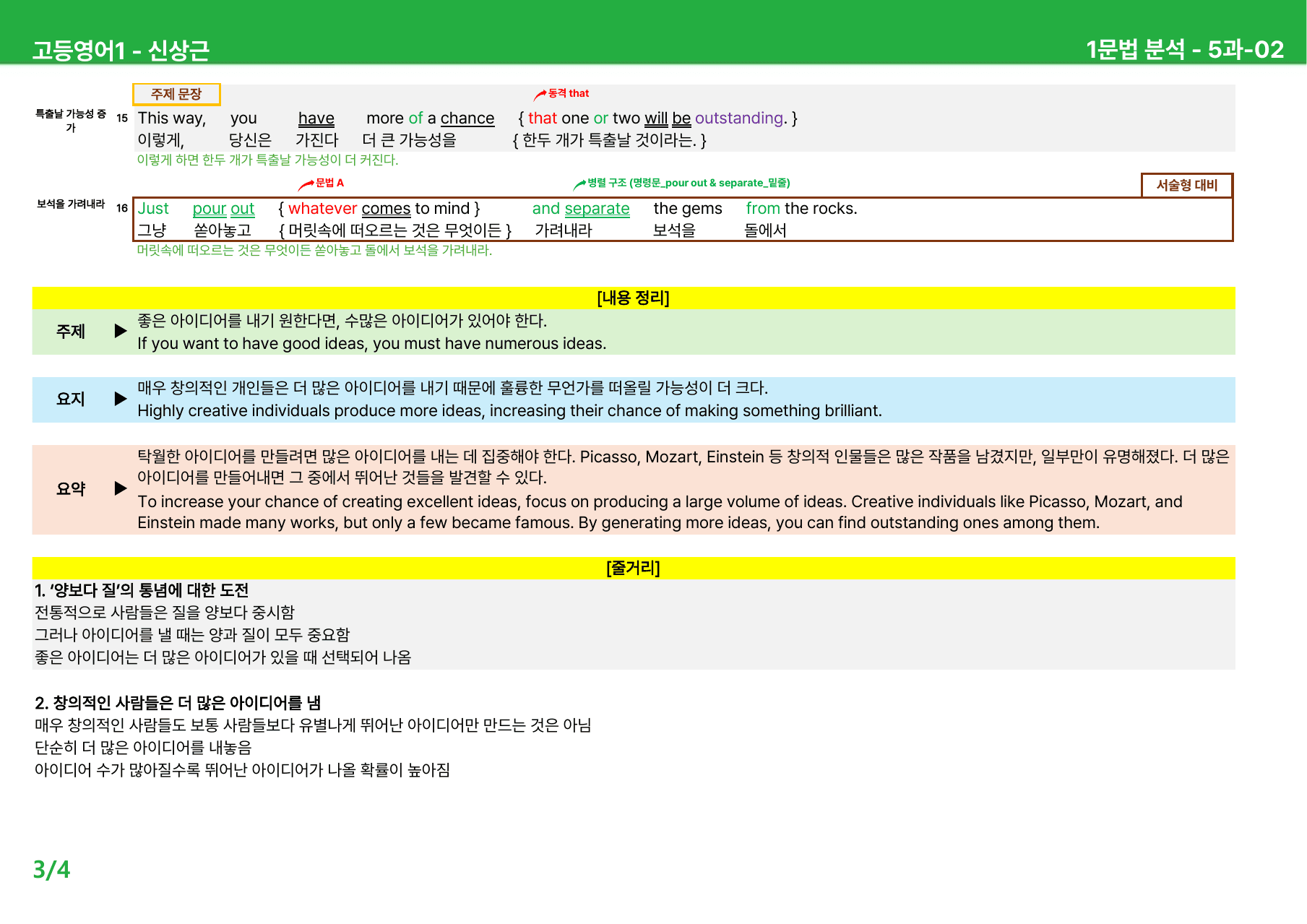Click the line 단순히 더 많은 아이디어를 내놓음
This screenshot has width=1307, height=924.
(x=143, y=748)
